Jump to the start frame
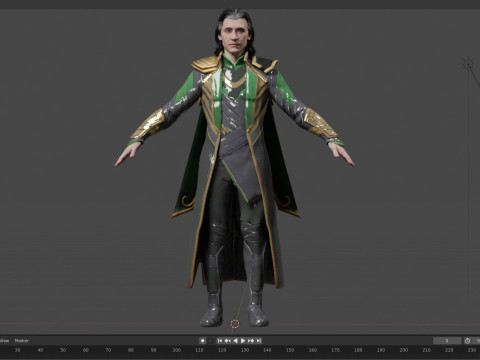Image resolution: width=480 pixels, height=360 pixels. click(x=220, y=341)
